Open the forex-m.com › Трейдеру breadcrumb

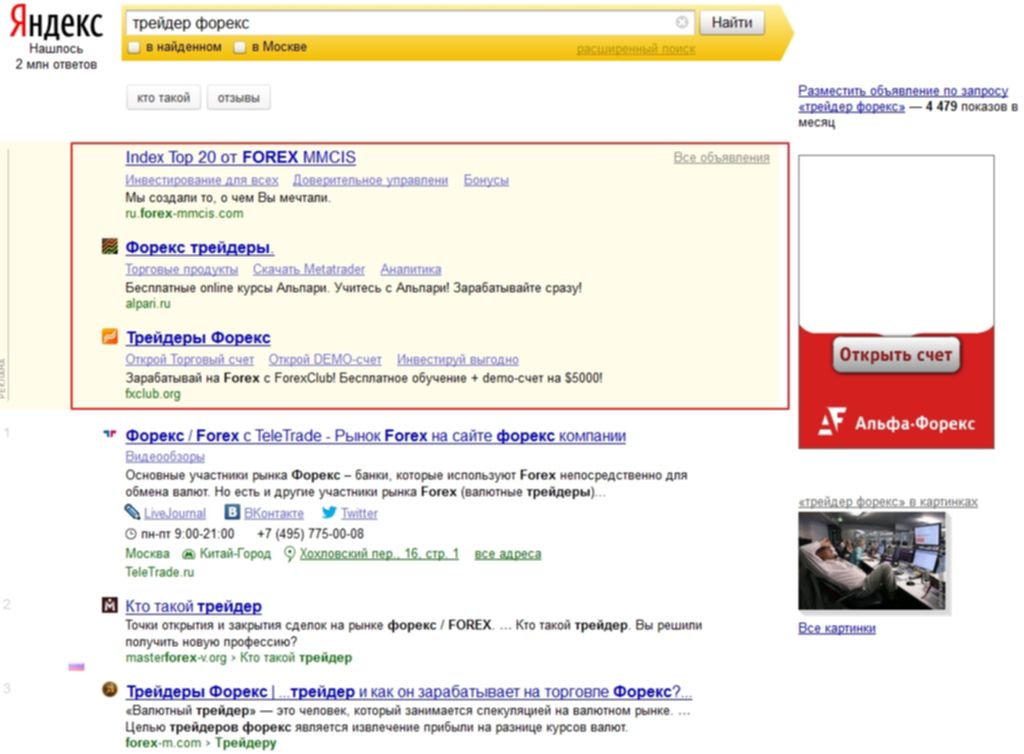click(200, 744)
